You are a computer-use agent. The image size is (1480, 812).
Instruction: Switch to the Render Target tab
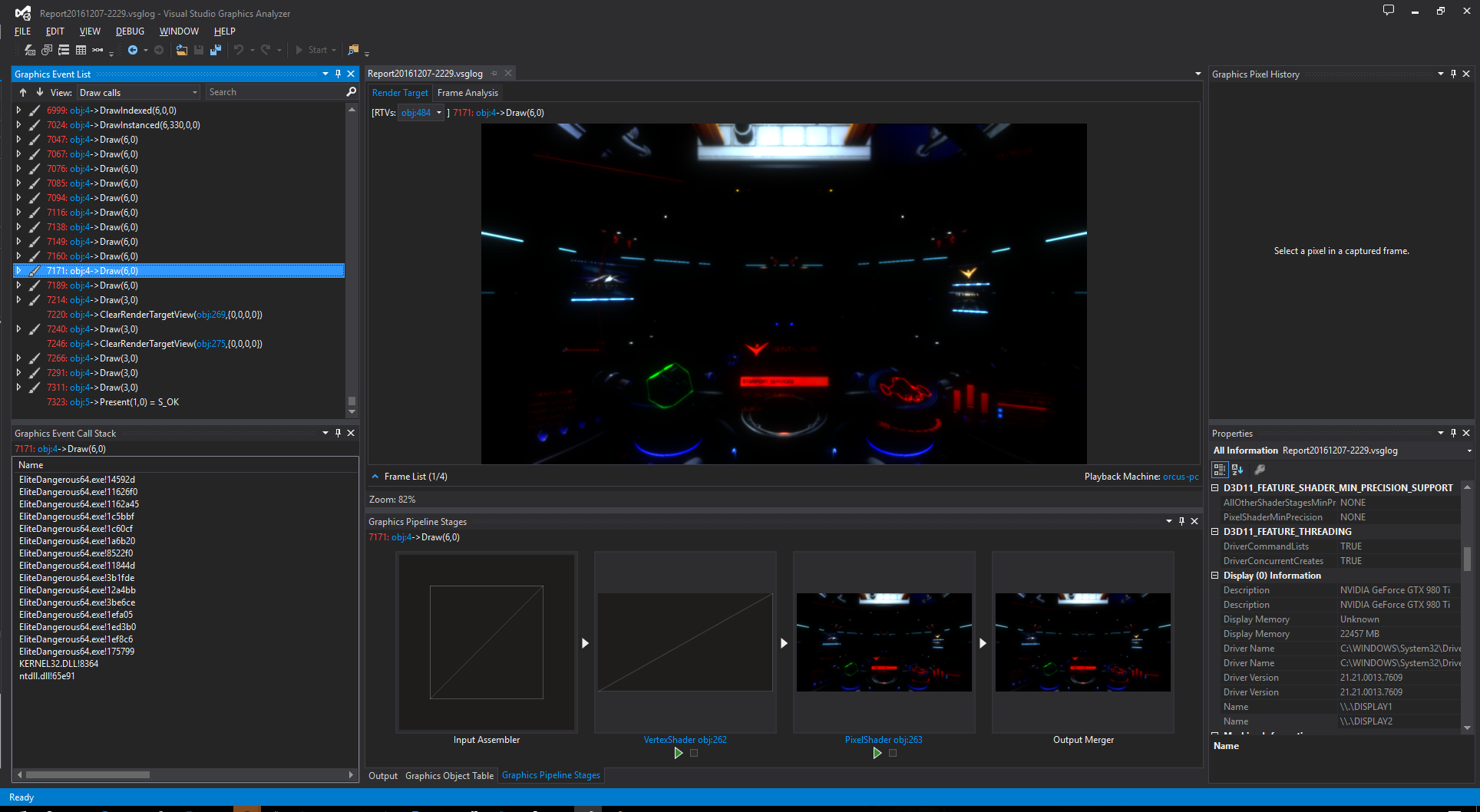coord(400,93)
